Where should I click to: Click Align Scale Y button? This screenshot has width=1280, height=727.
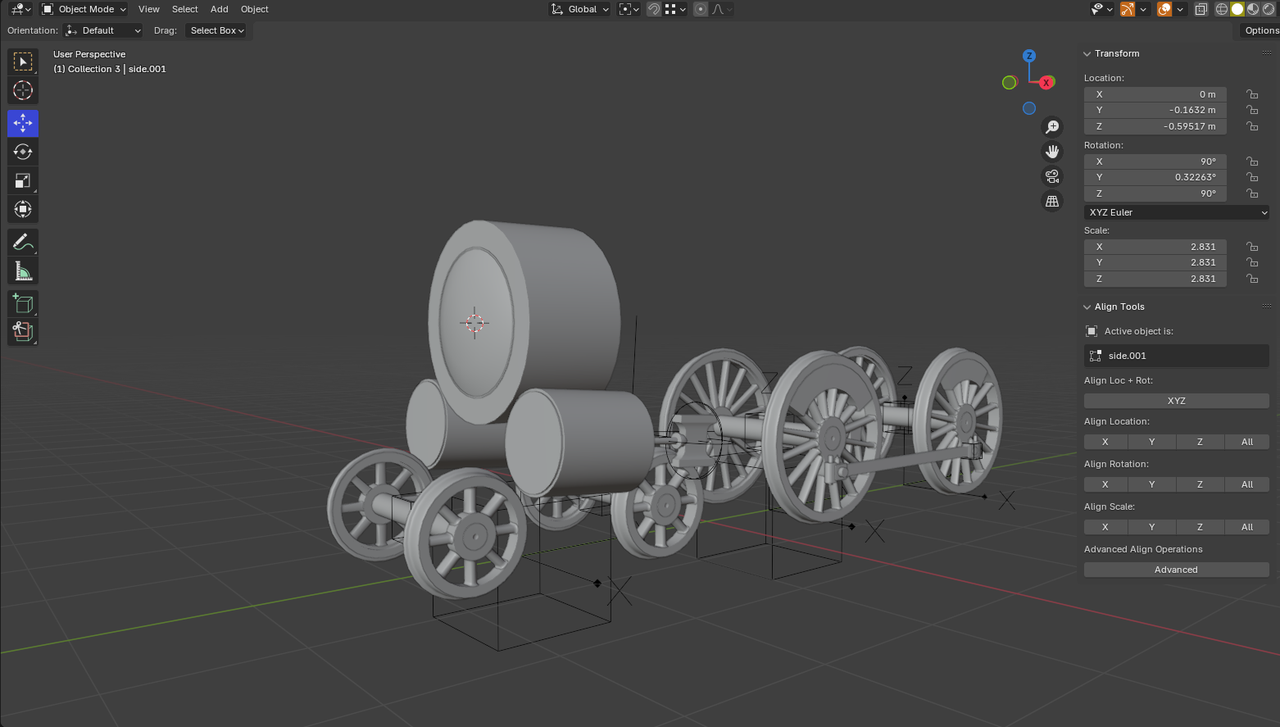1152,526
